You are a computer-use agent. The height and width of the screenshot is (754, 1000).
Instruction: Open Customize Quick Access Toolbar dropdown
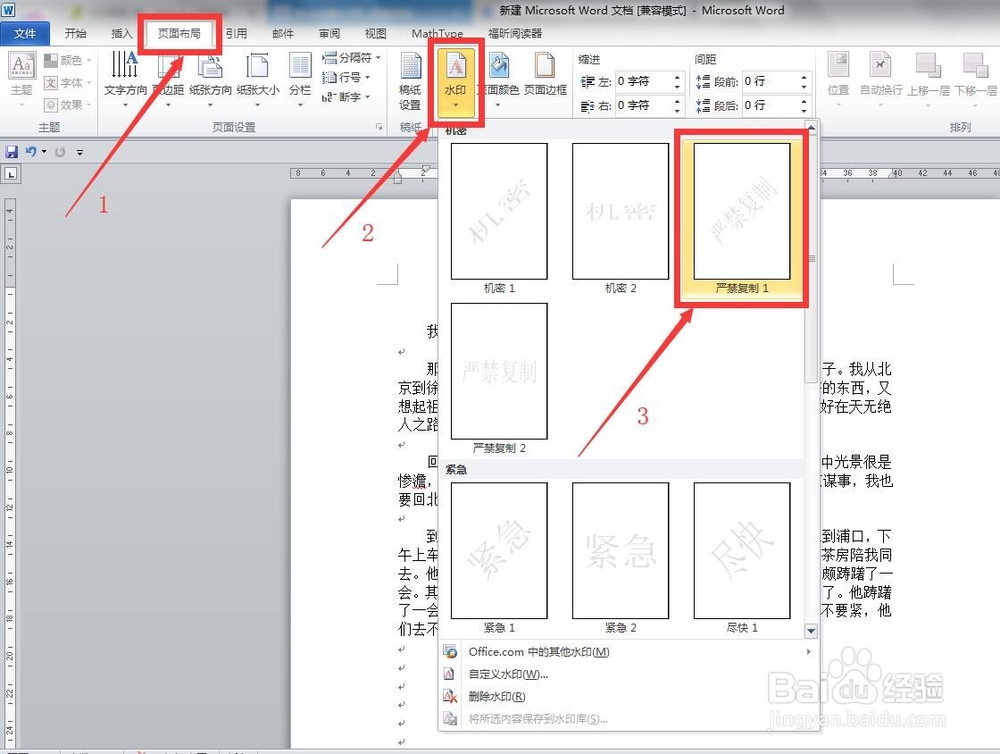tap(80, 152)
